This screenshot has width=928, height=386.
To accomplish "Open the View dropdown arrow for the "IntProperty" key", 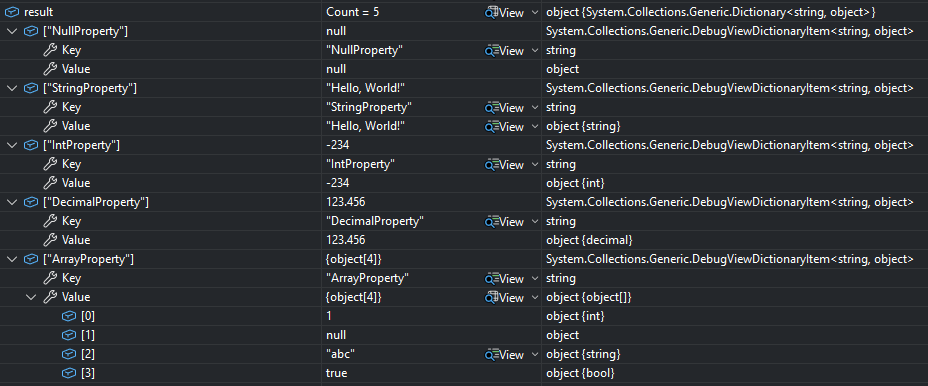I will click(x=535, y=164).
